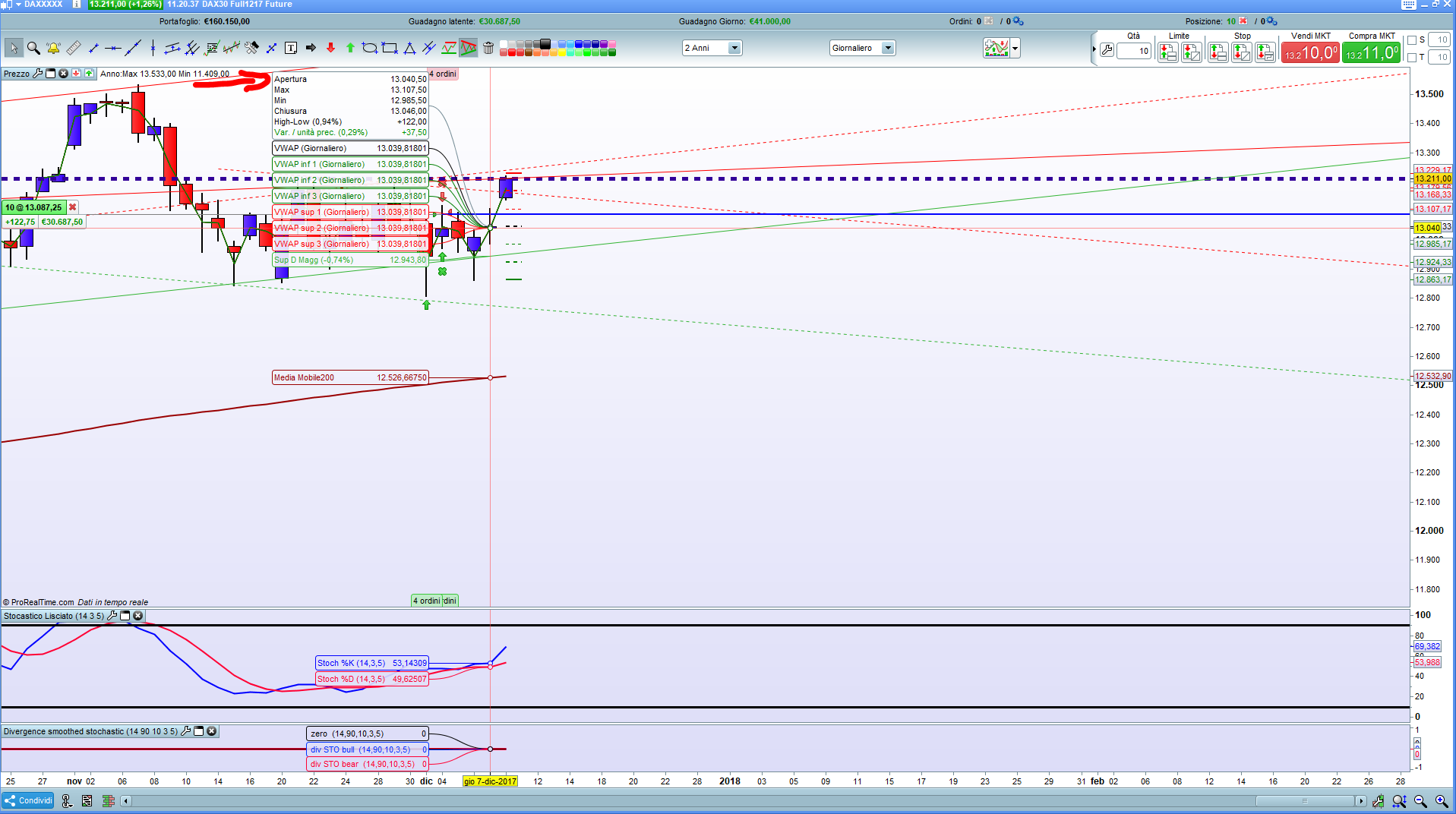Open order settings wrench beside Qtà
The width and height of the screenshot is (1456, 814).
click(x=1107, y=51)
